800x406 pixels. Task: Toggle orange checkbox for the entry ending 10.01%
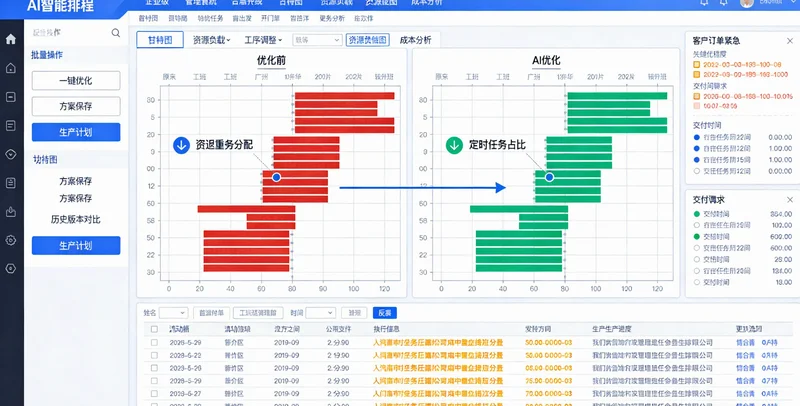[696, 96]
